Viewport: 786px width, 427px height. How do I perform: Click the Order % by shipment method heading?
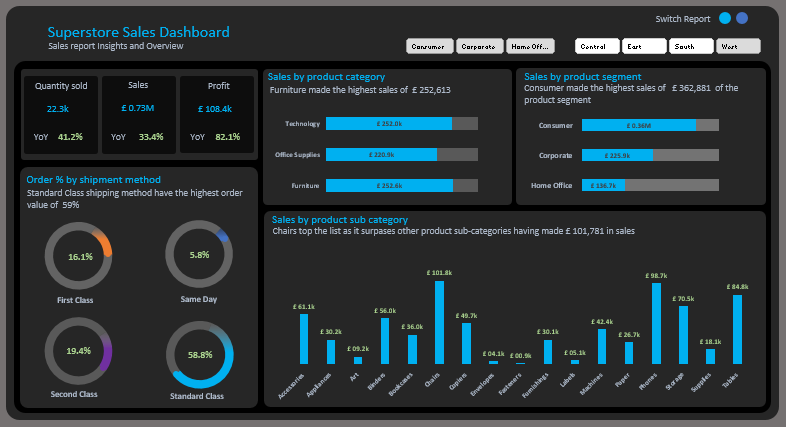94,179
